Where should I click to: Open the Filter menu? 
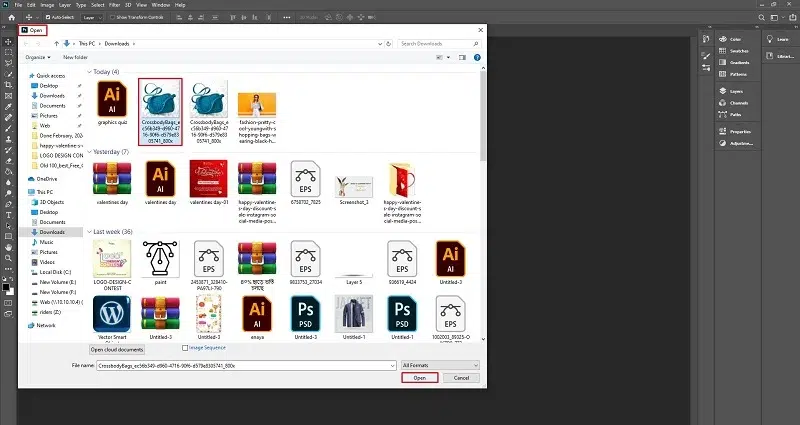114,5
